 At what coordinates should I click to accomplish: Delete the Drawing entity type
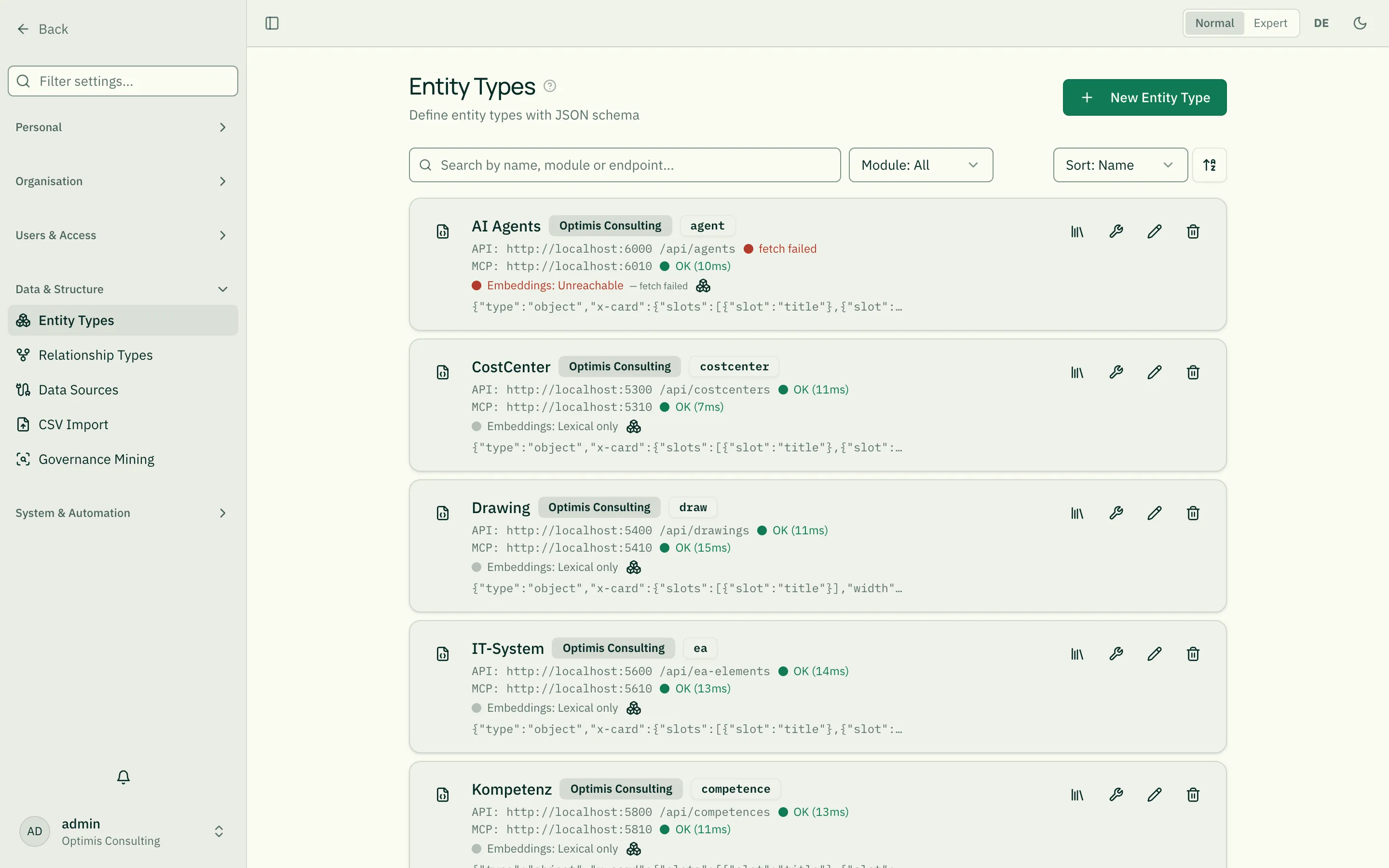click(x=1193, y=513)
